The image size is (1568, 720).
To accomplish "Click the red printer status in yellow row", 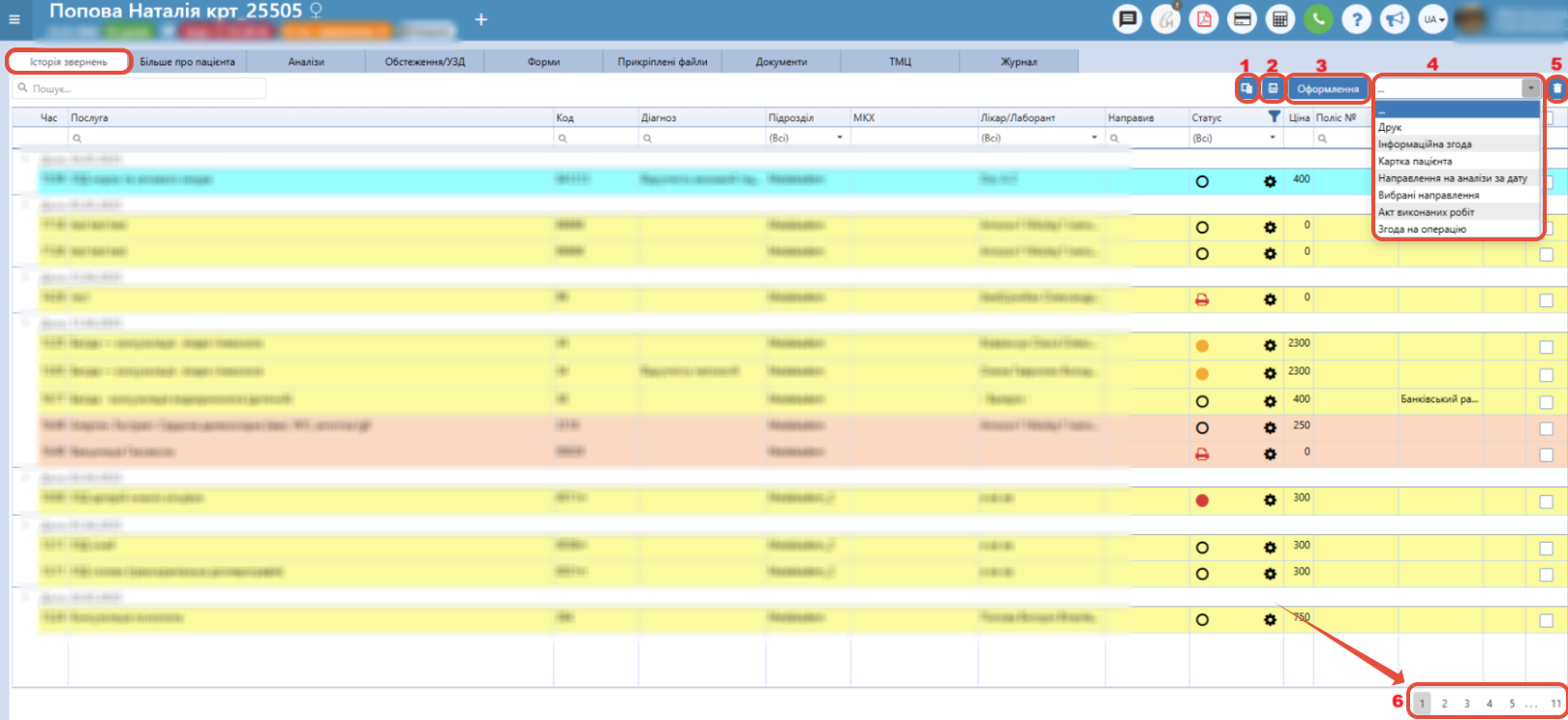I will click(x=1202, y=299).
